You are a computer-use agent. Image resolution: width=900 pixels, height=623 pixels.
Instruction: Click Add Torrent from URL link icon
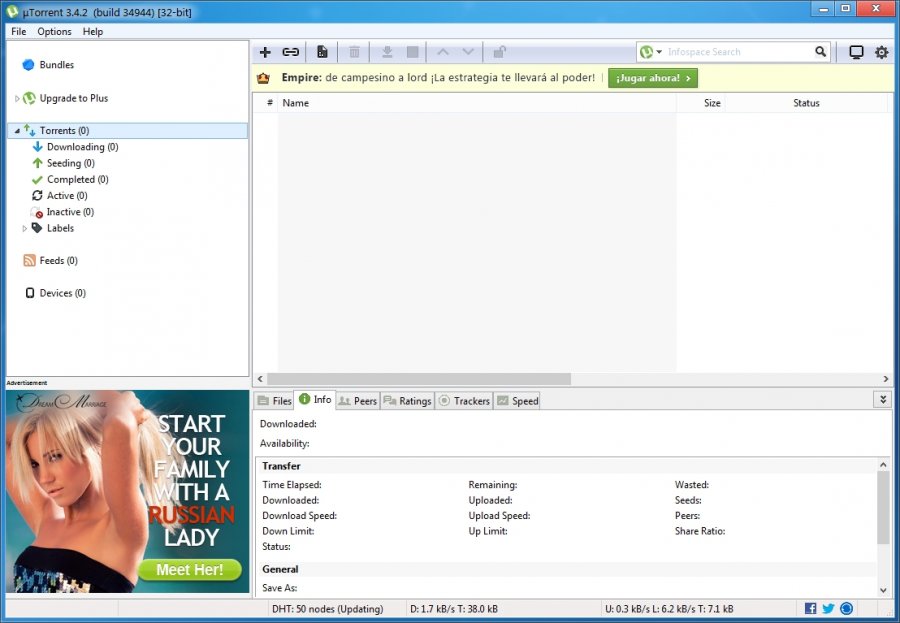pyautogui.click(x=290, y=52)
